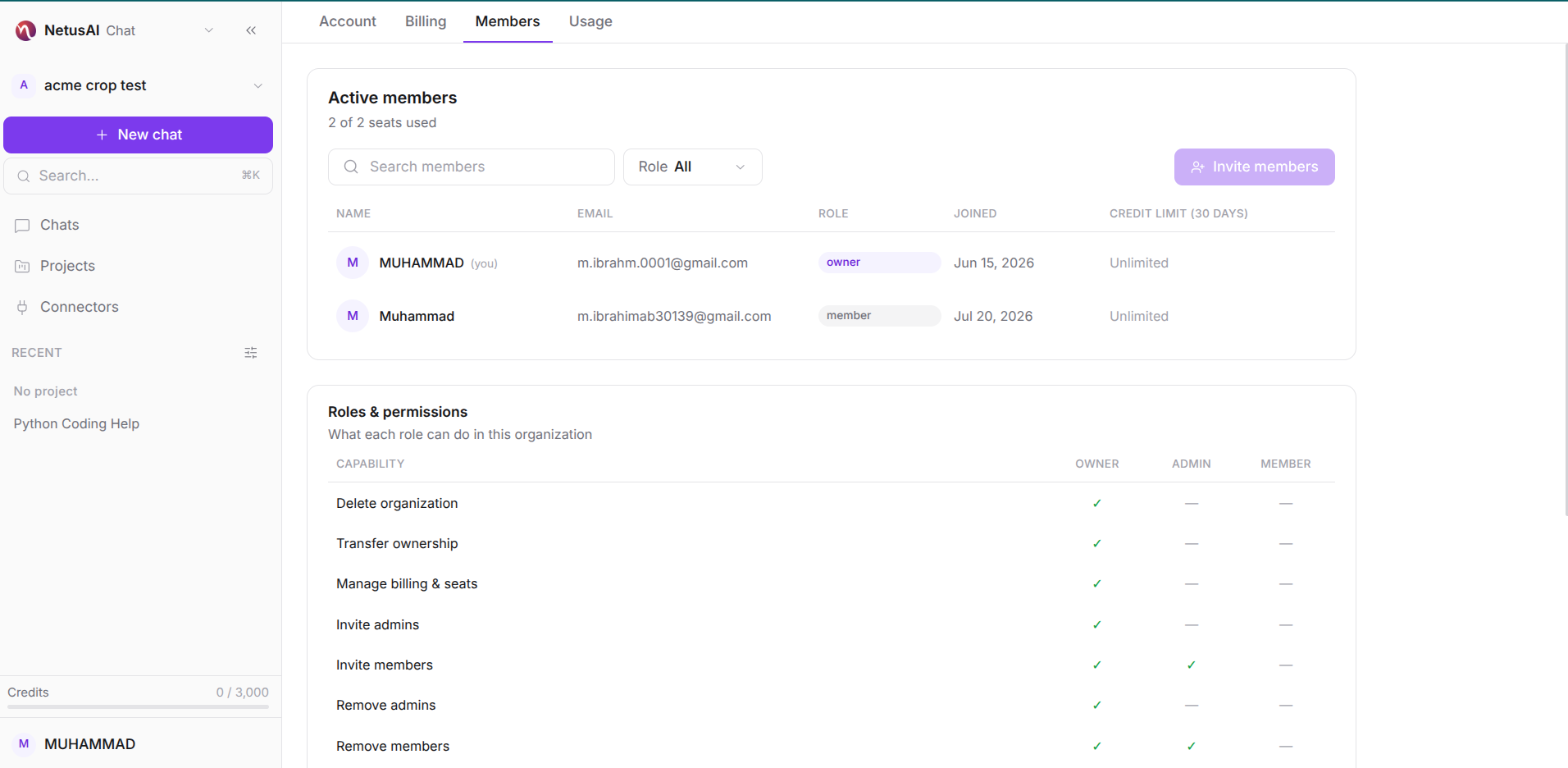
Task: Click Owner checkmark for Transfer ownership
Action: point(1097,543)
